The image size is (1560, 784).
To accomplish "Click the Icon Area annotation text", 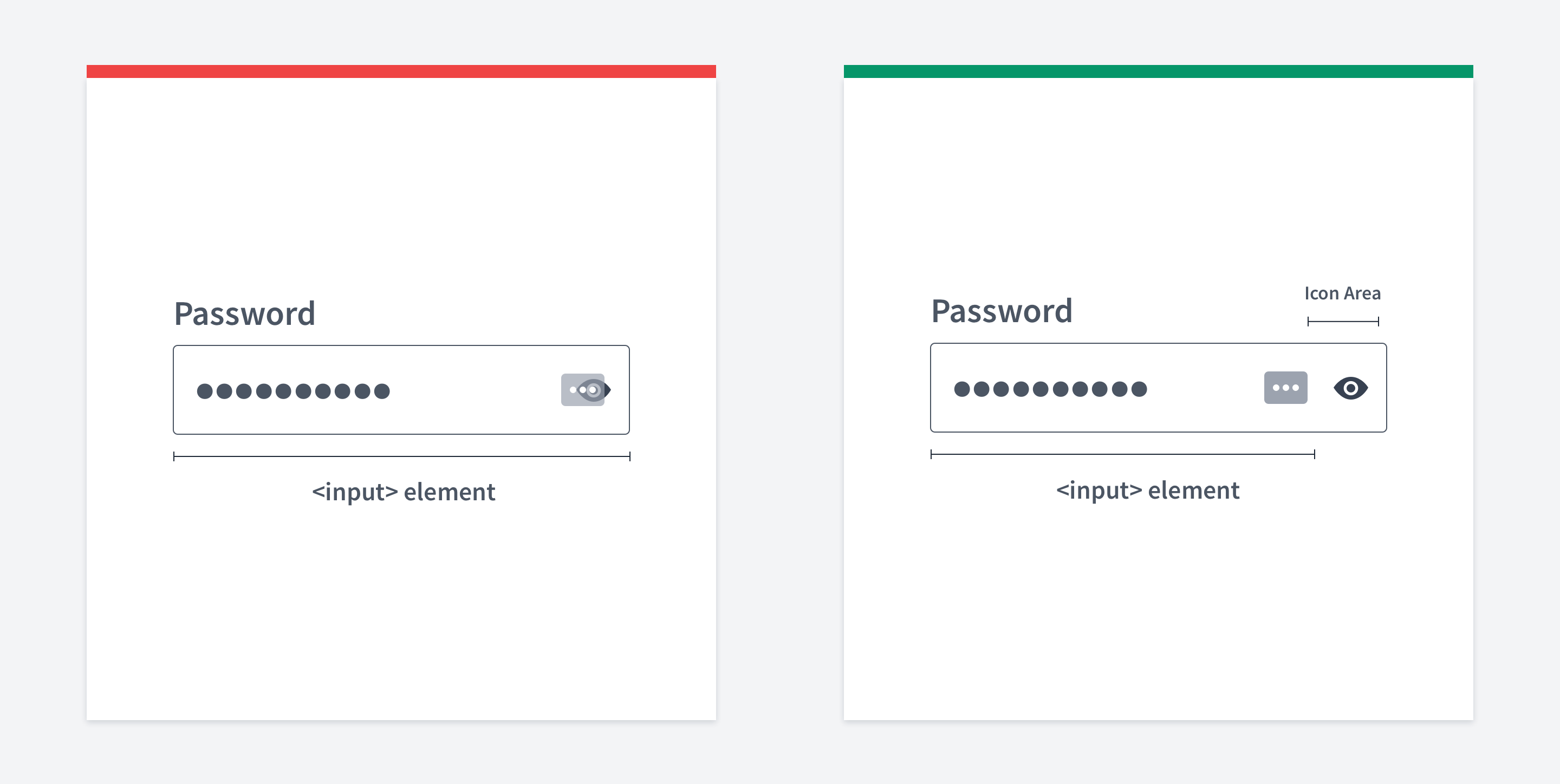I will click(1342, 293).
